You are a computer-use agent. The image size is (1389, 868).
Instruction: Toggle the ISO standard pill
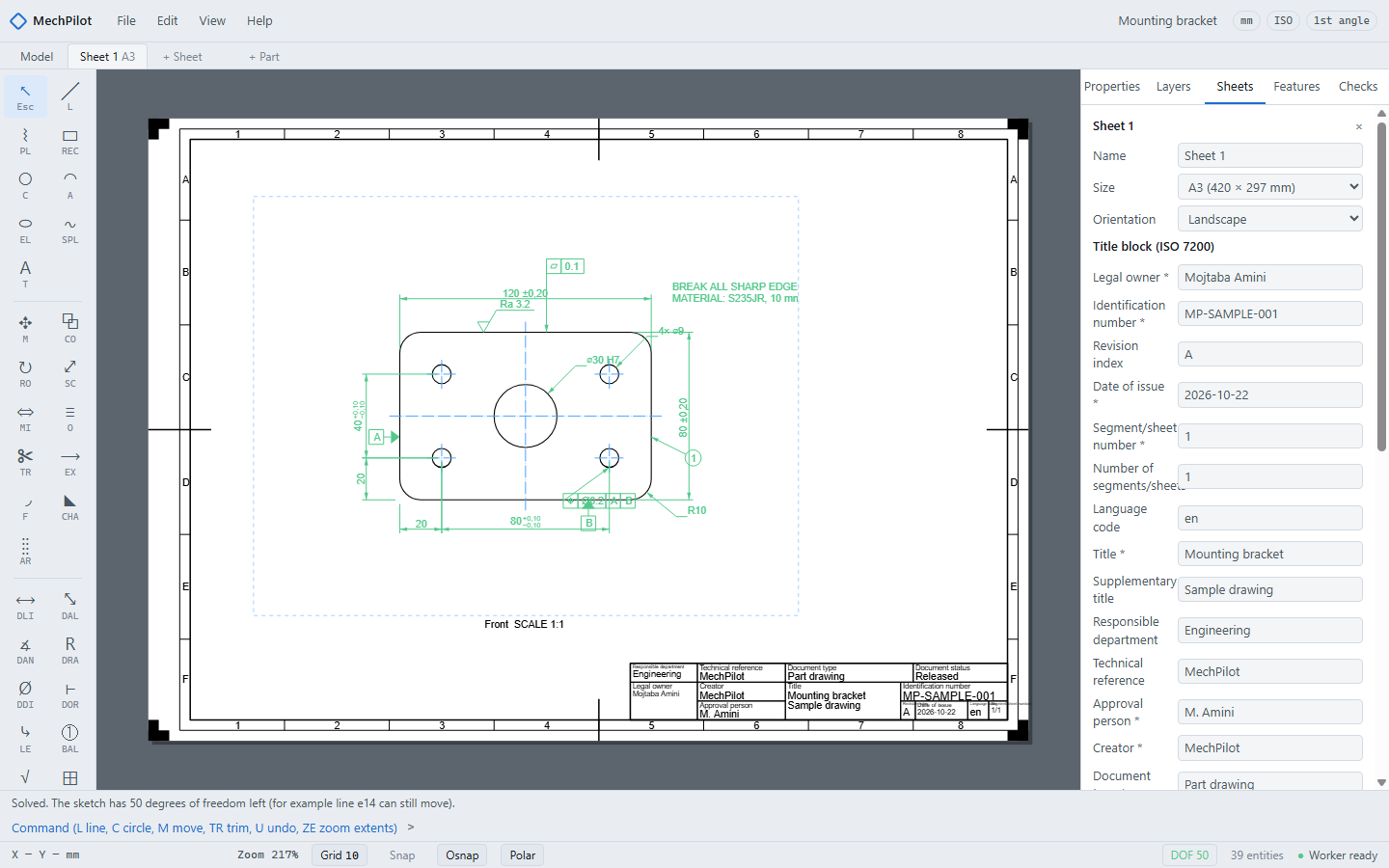click(1283, 20)
